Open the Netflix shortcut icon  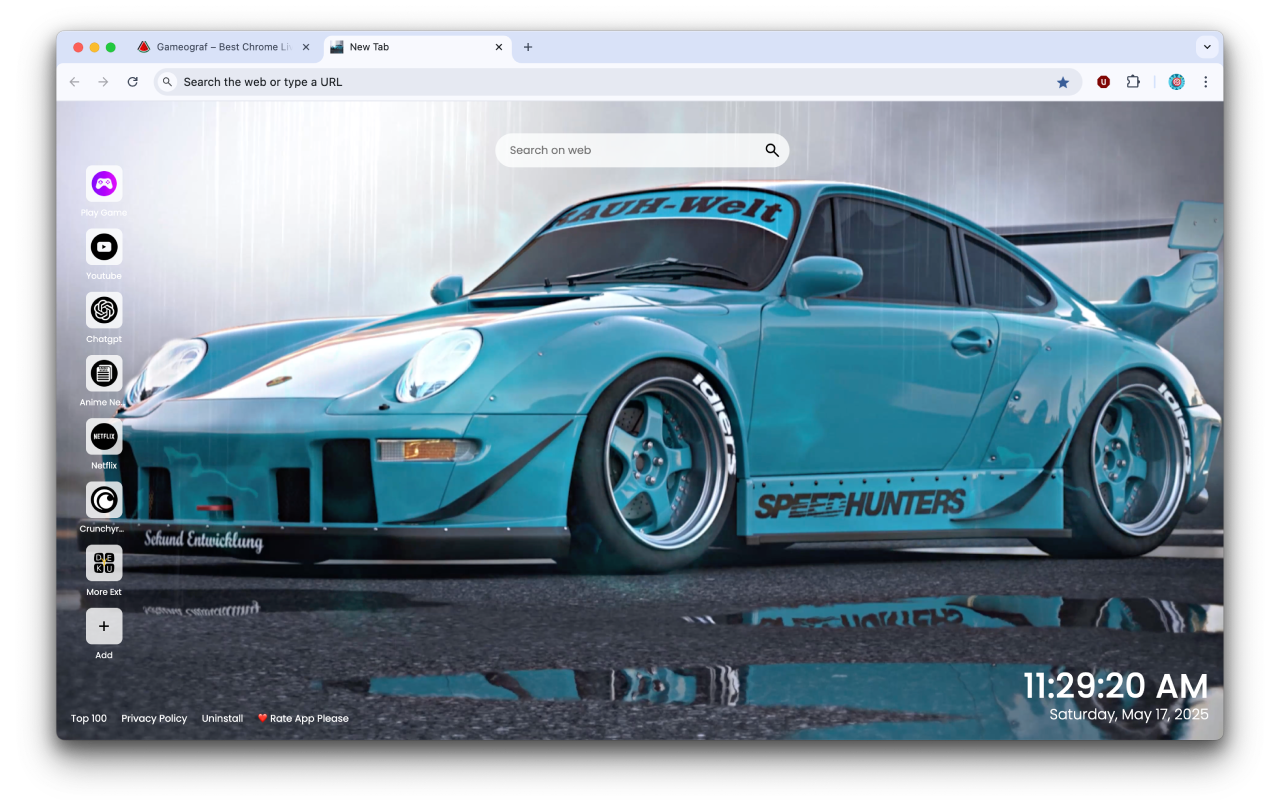point(104,436)
